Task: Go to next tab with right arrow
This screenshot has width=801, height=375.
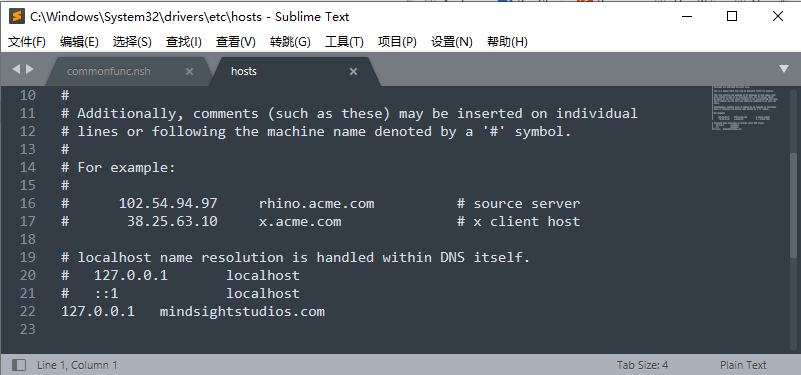Action: [30, 69]
